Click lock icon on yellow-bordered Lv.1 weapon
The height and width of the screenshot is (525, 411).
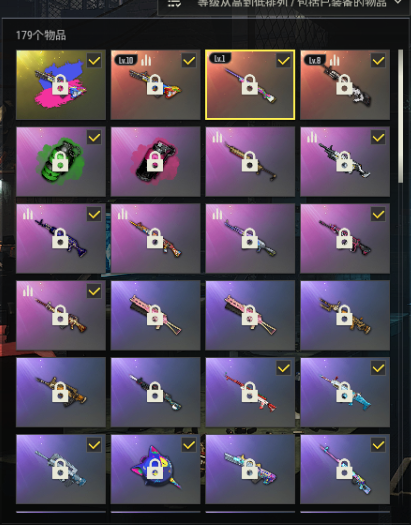[x=250, y=85]
